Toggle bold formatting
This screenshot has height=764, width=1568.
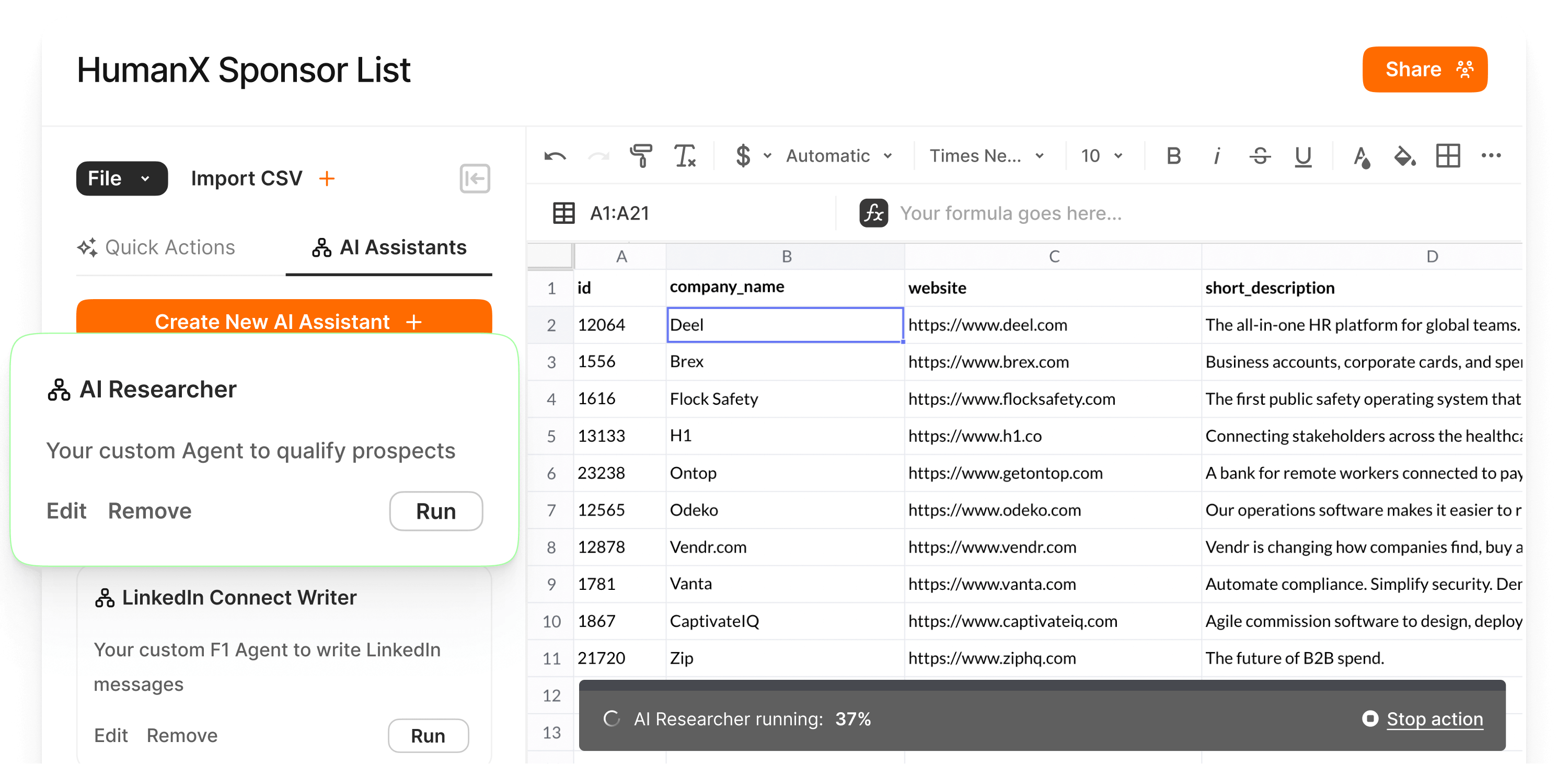tap(1173, 156)
